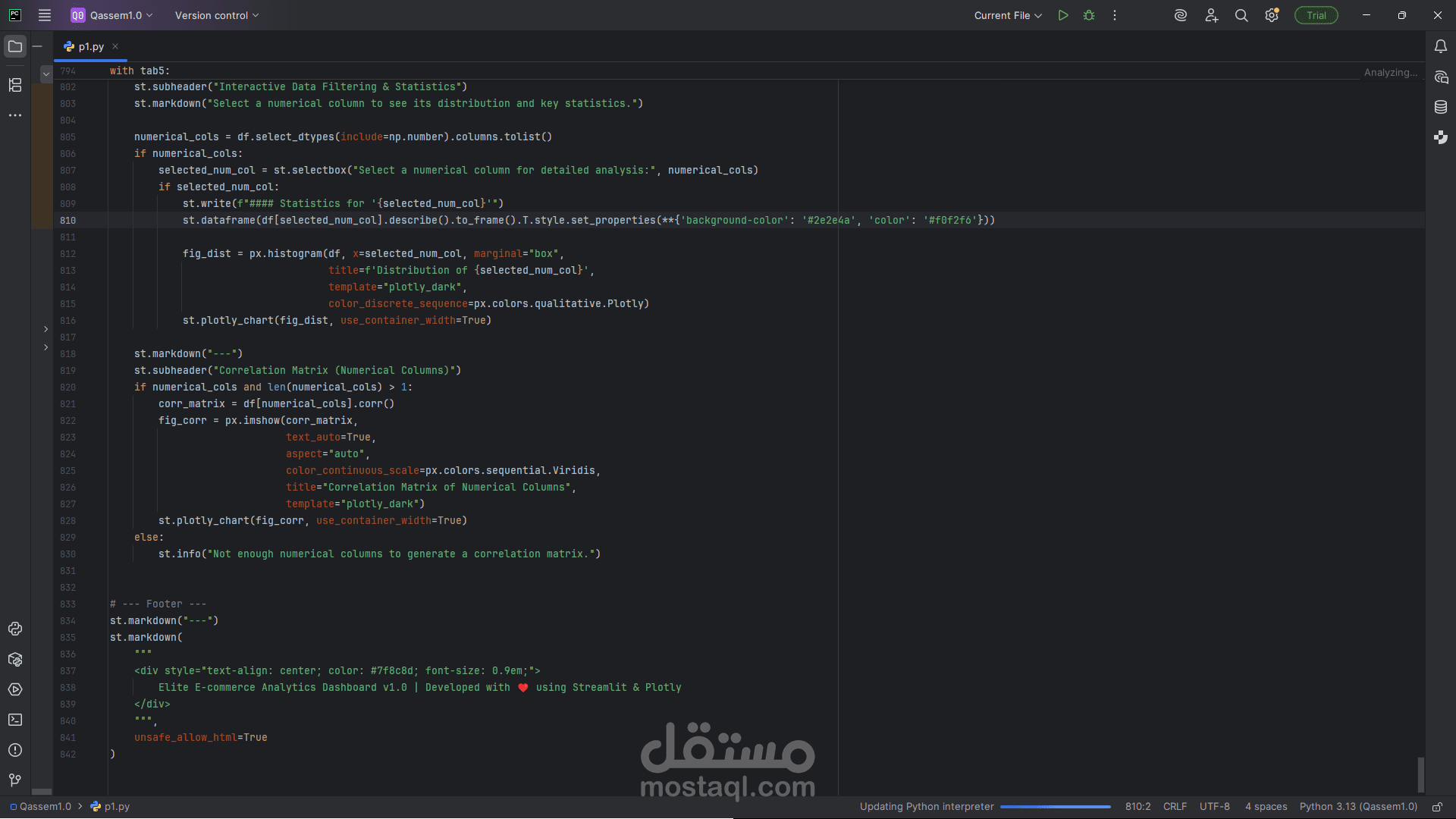Expand the gutter chevron beside line 818
The width and height of the screenshot is (1456, 819).
(x=45, y=347)
